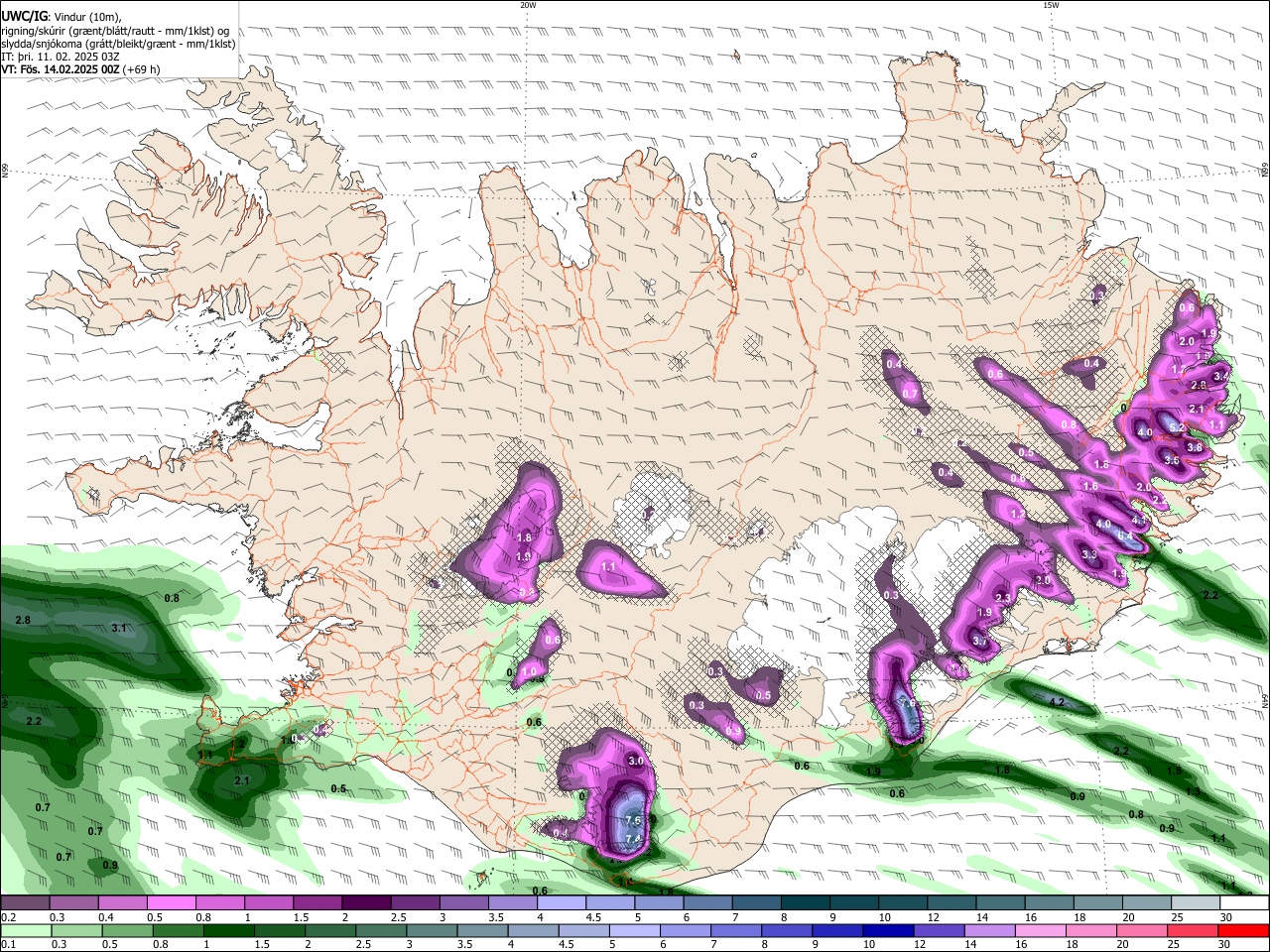Click the "20W" longitude label
Viewport: 1270px width, 952px height.
tap(528, 5)
